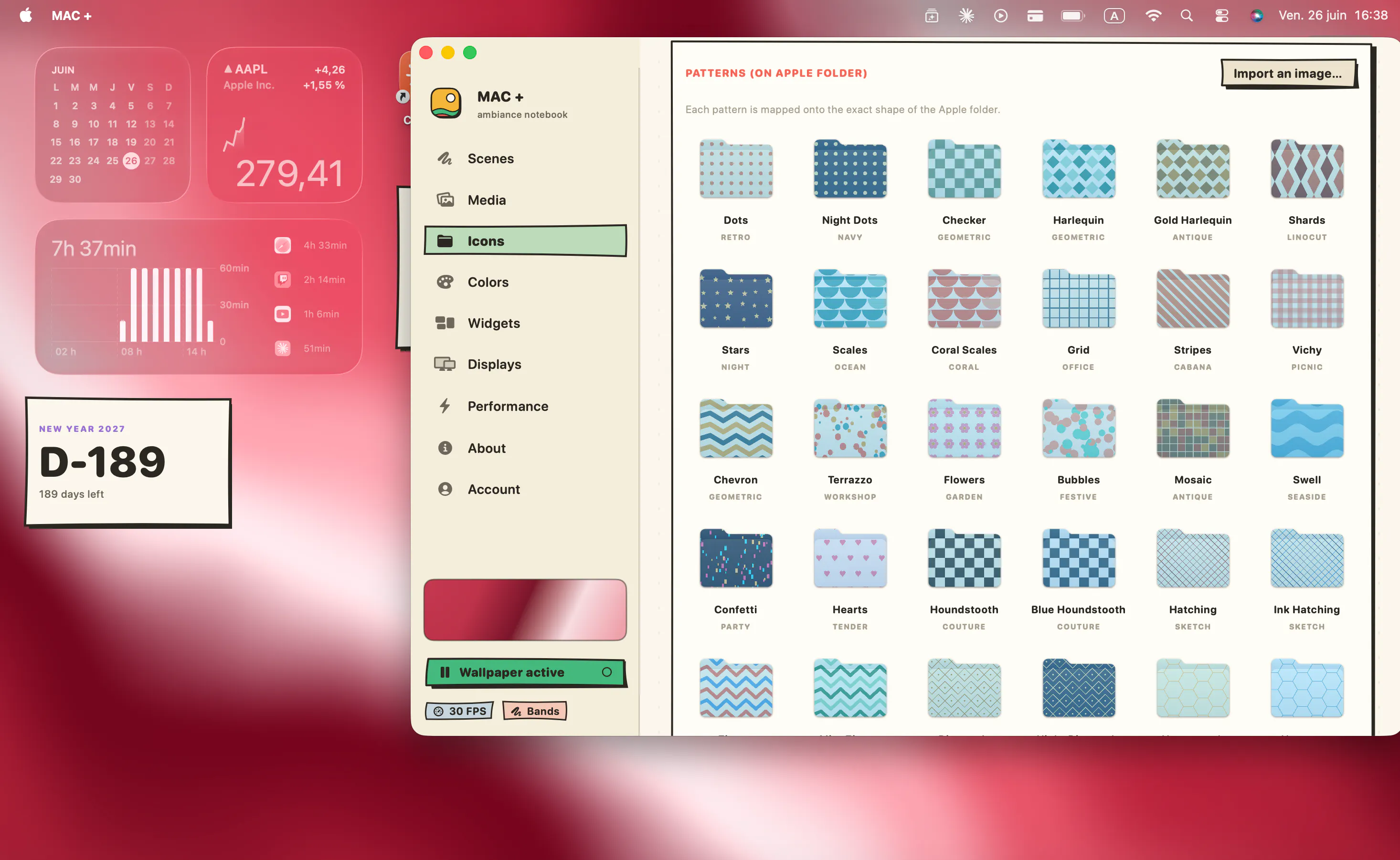Pick the Coral Scales folder icon
1400x860 pixels.
coord(964,299)
